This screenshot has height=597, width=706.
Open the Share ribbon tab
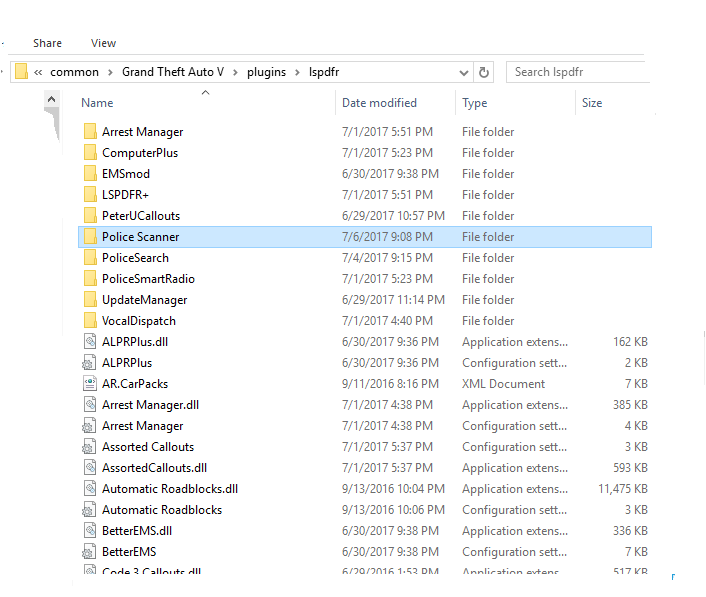tap(47, 43)
